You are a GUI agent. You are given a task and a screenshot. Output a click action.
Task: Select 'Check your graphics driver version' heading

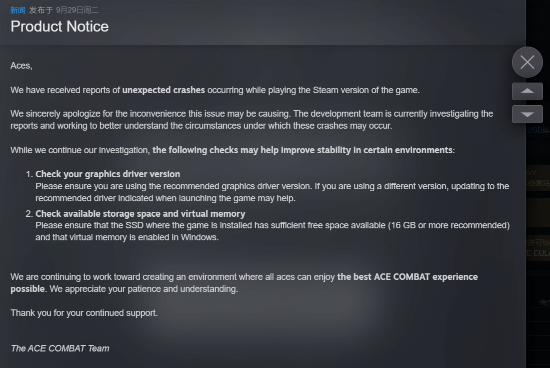point(108,174)
